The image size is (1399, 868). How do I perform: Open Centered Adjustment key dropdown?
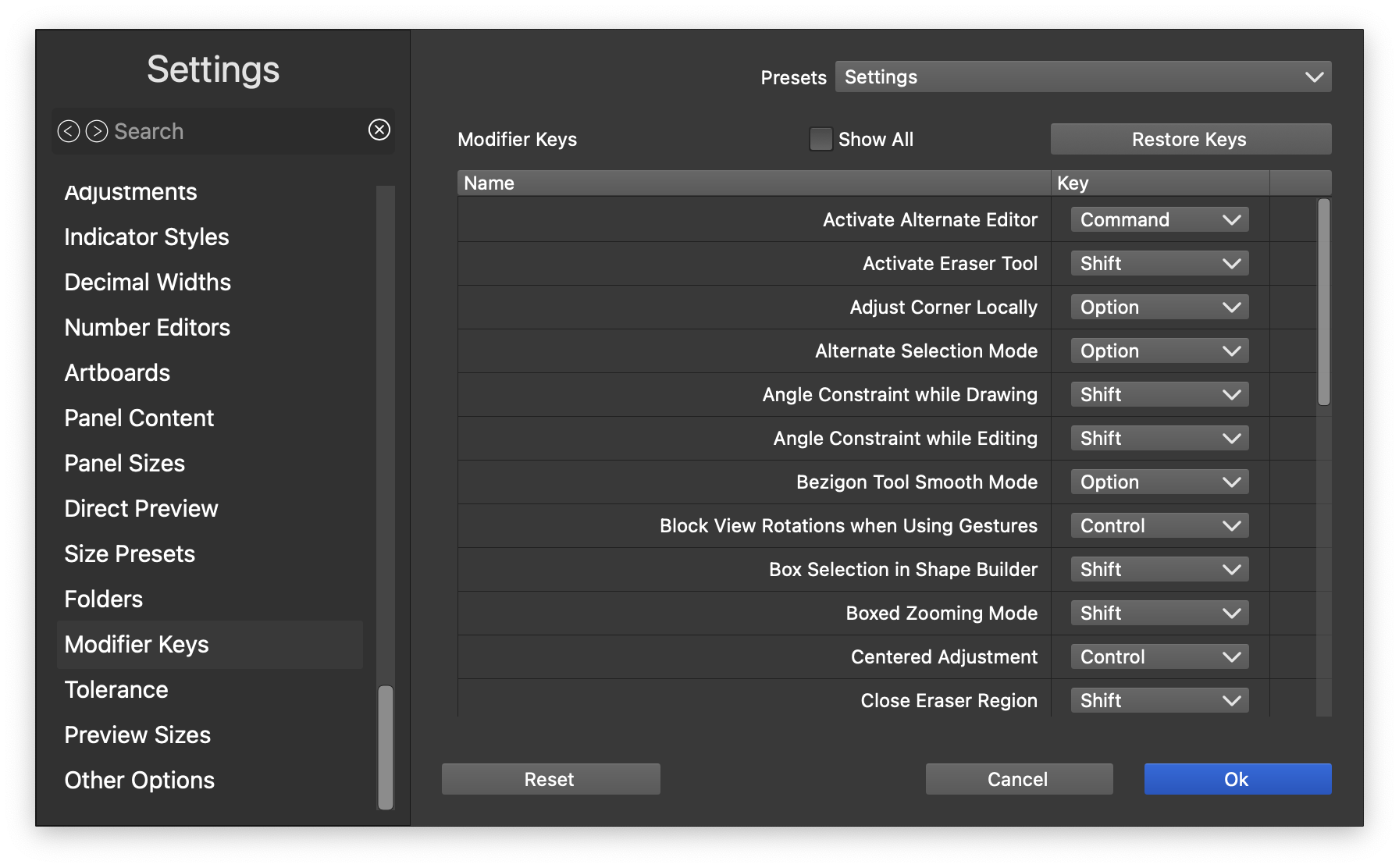(1159, 657)
